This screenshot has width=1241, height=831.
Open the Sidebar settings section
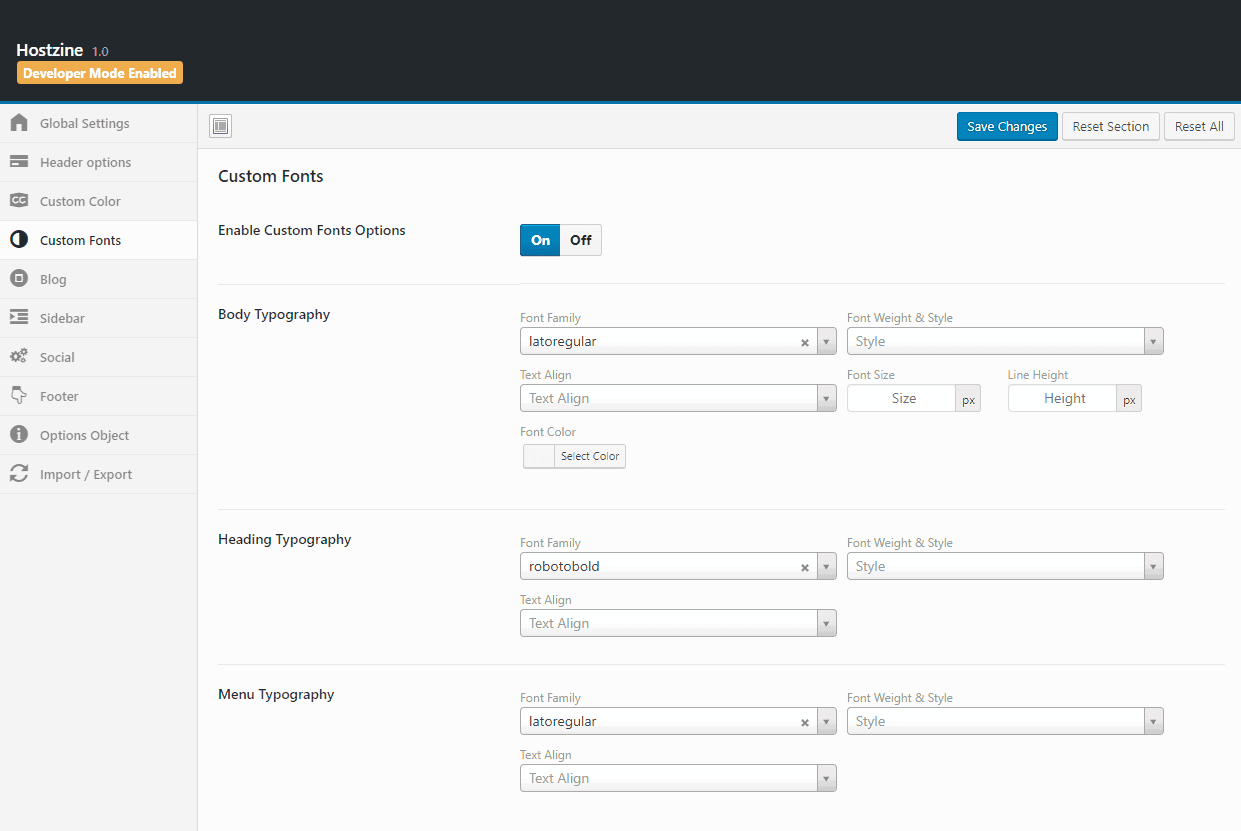click(62, 318)
